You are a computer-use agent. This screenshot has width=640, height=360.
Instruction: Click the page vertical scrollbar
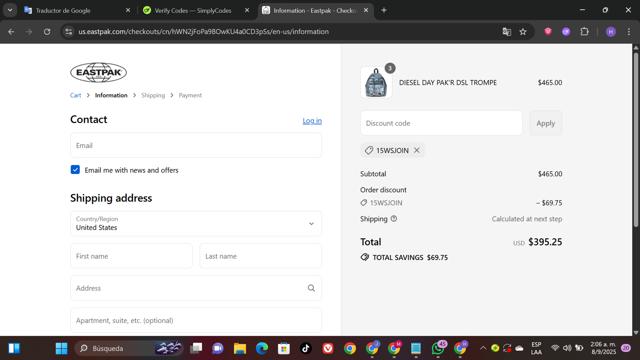pos(636,139)
